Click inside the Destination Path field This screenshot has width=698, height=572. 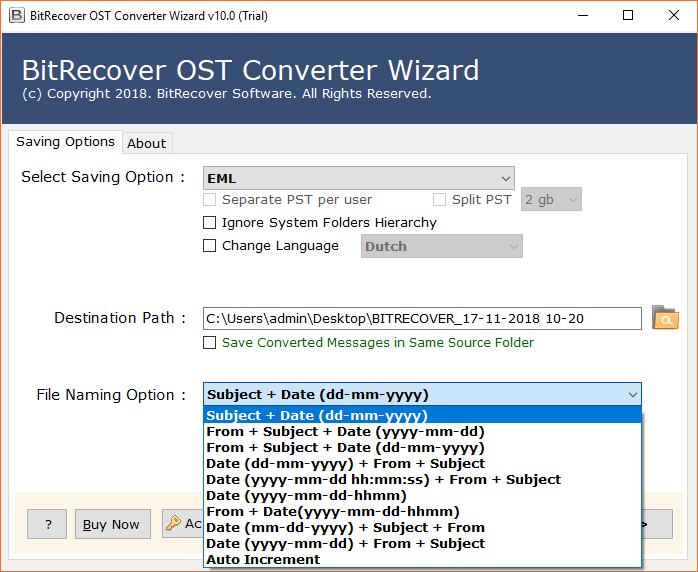(x=422, y=318)
